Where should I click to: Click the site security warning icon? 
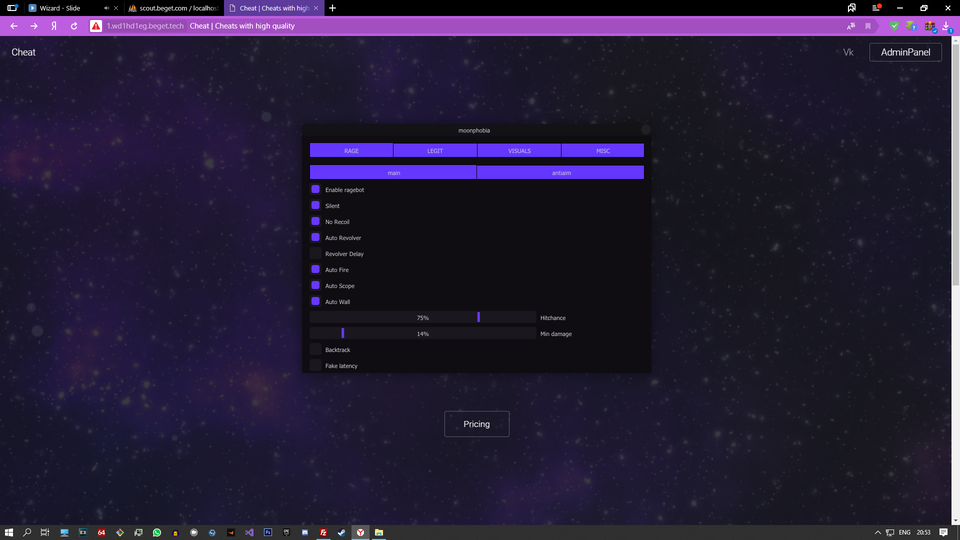[95, 26]
